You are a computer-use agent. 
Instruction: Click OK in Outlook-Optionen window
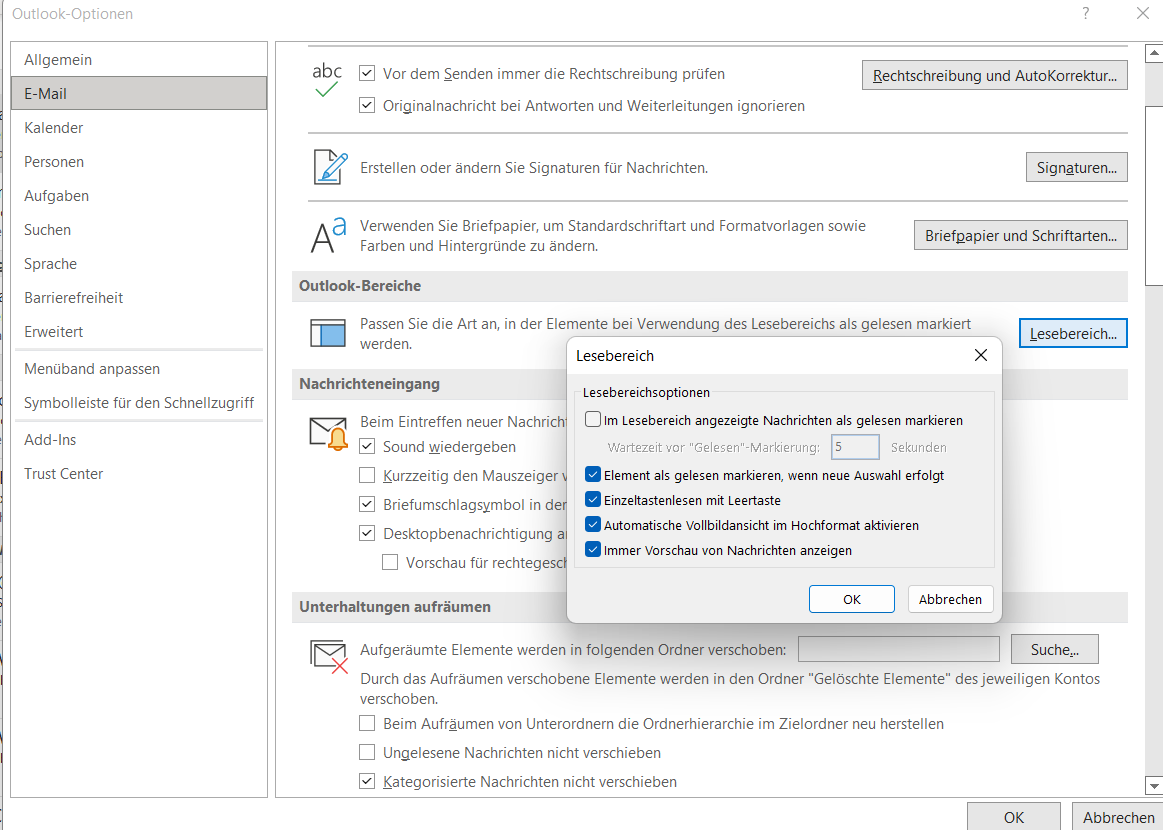1013,817
